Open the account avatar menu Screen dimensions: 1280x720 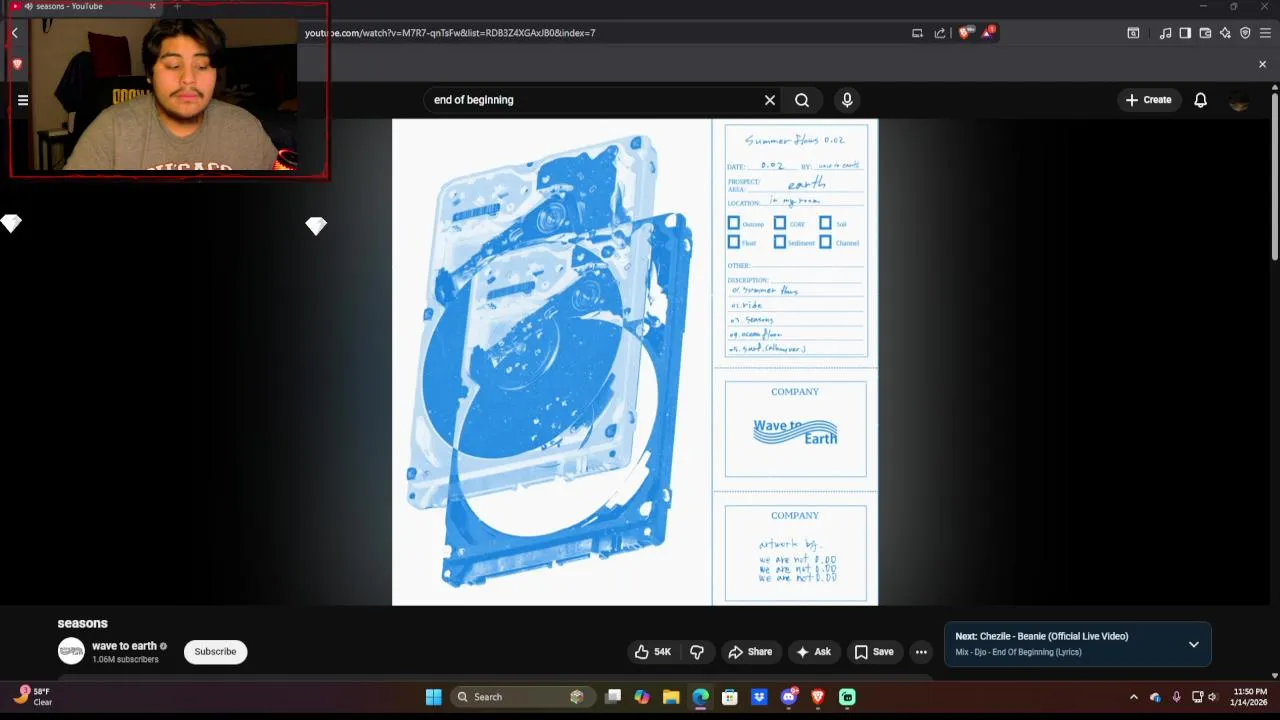pyautogui.click(x=1238, y=100)
